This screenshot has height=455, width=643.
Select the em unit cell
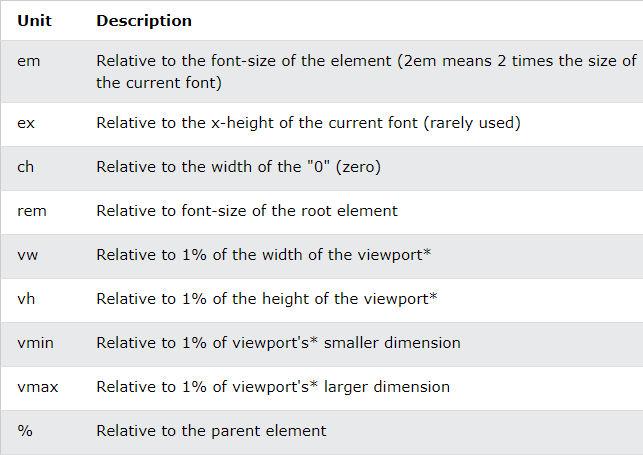coord(29,61)
